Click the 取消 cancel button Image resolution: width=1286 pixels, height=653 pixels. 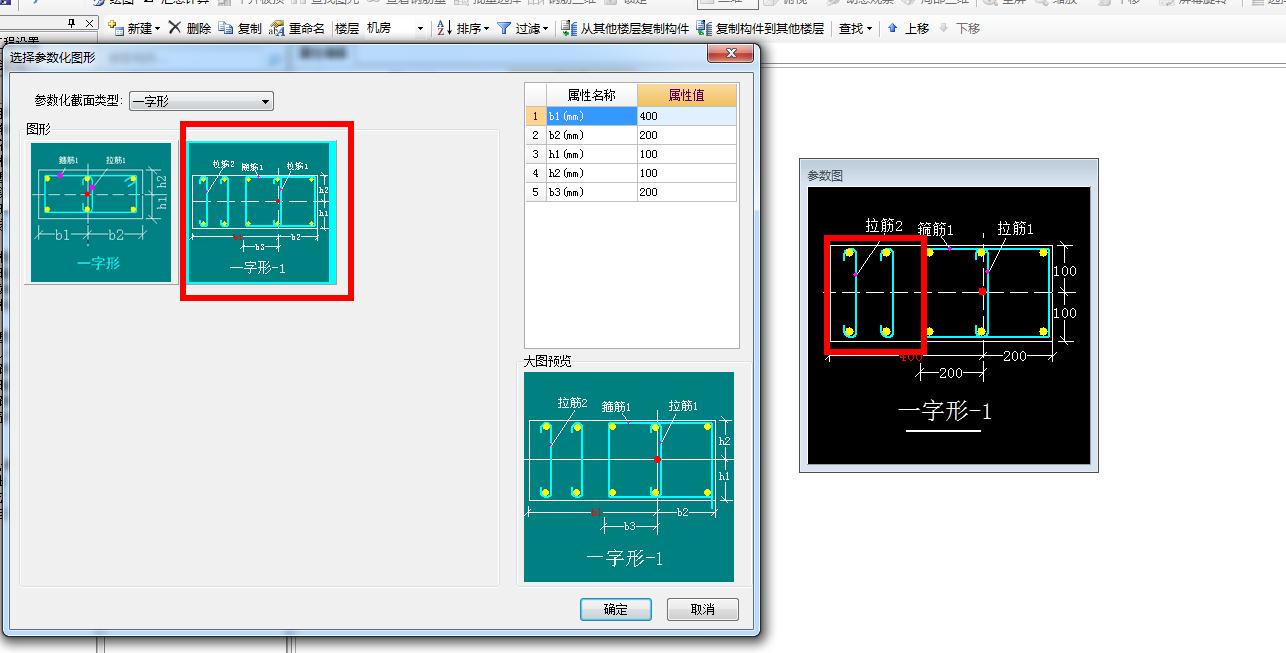click(x=703, y=609)
